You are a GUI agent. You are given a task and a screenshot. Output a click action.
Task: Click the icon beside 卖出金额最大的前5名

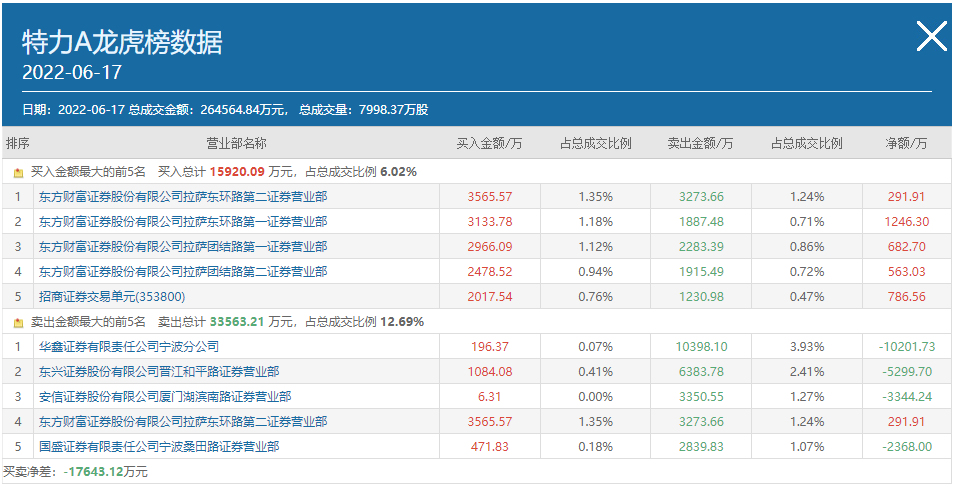tap(17, 322)
